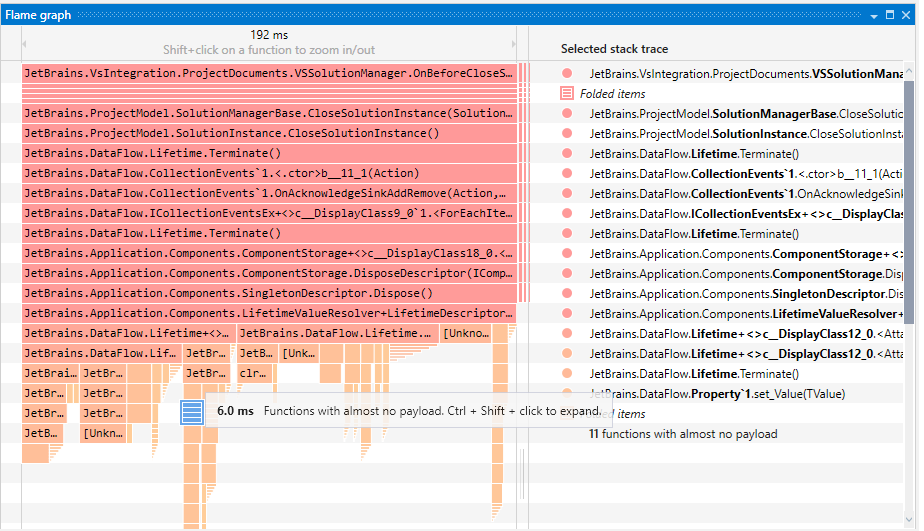Click the orange dot beside Lifetime.Terminate() near bottom
924x531 pixels.
pyautogui.click(x=567, y=374)
